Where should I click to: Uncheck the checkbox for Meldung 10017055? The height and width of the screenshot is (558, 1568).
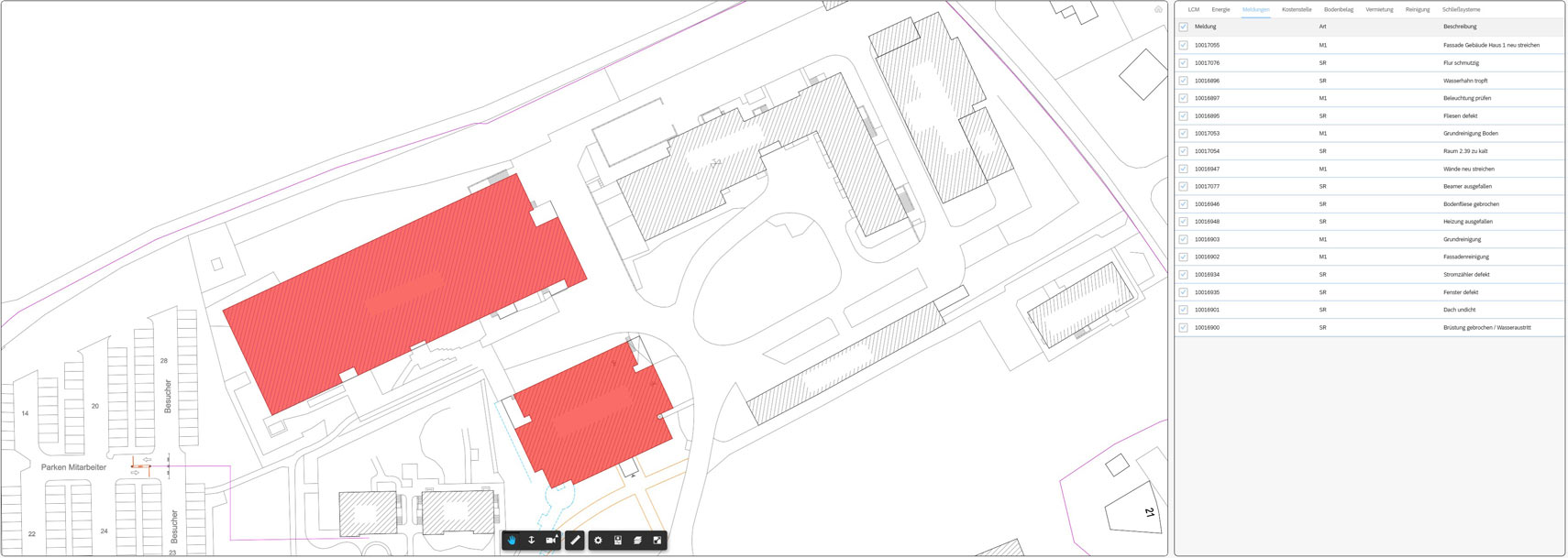coord(1183,45)
